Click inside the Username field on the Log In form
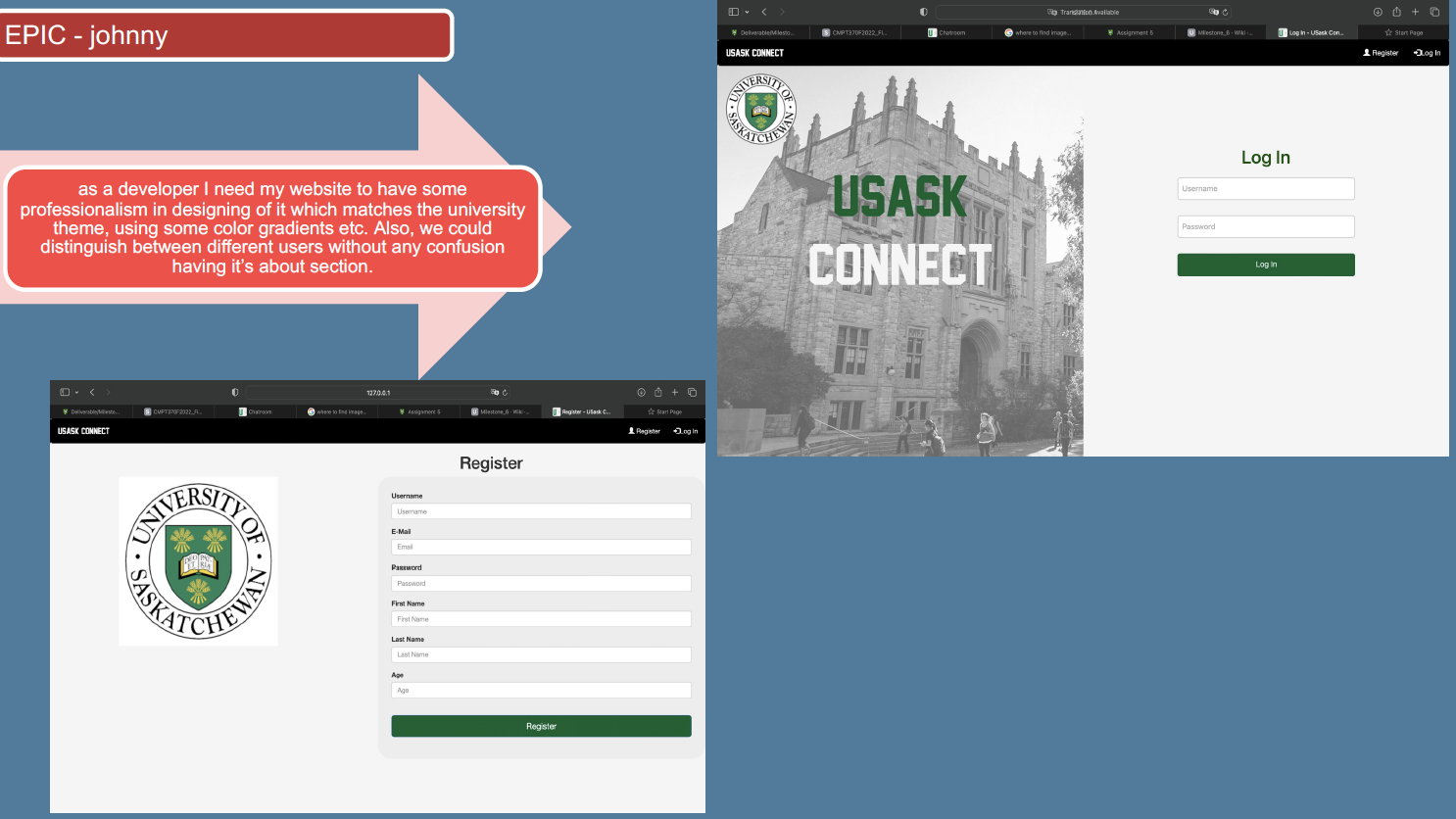Screen dimensions: 1456x819 [x=1265, y=188]
